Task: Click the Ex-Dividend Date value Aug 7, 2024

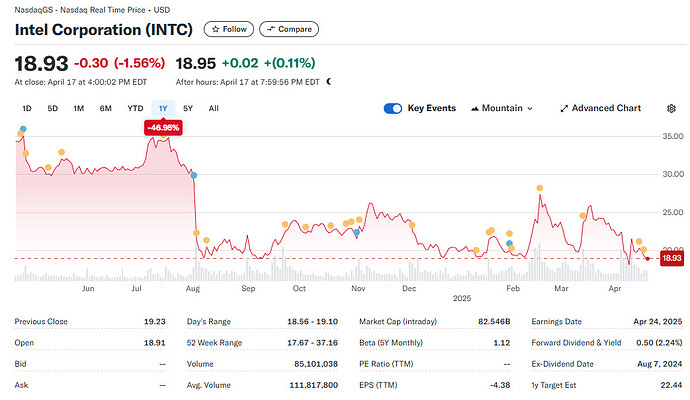Action: tap(659, 364)
